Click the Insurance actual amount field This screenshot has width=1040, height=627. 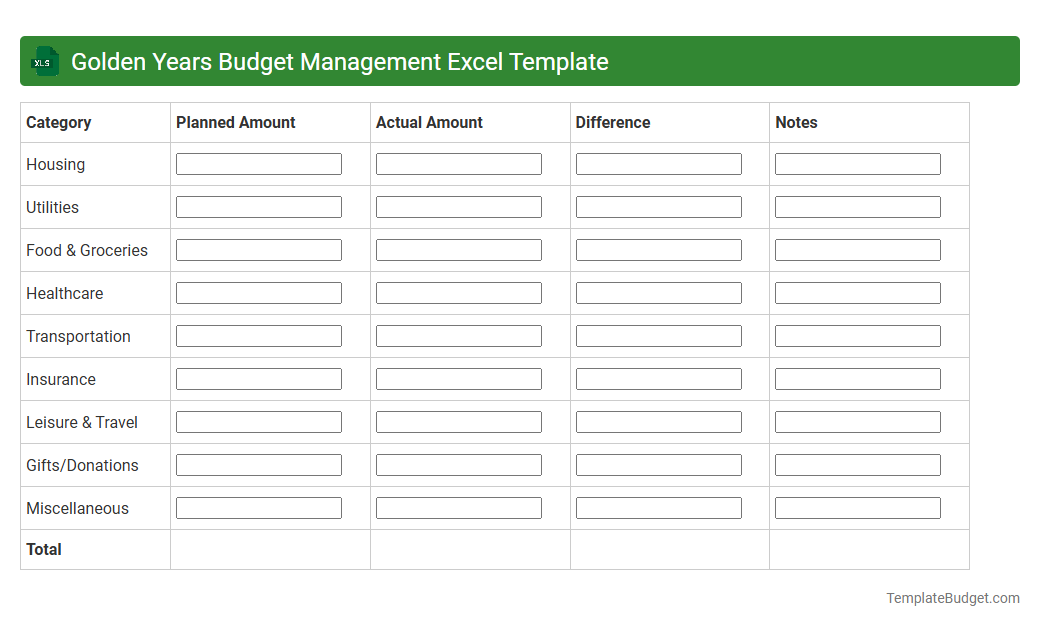458,378
